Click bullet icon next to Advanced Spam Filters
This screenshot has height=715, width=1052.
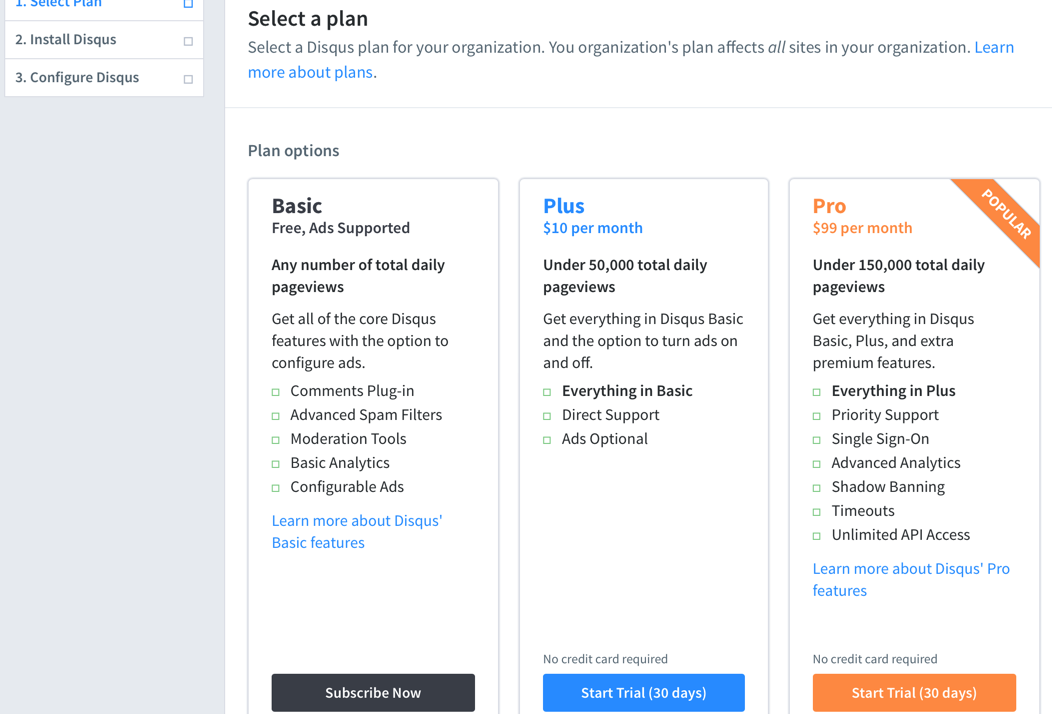(x=276, y=416)
